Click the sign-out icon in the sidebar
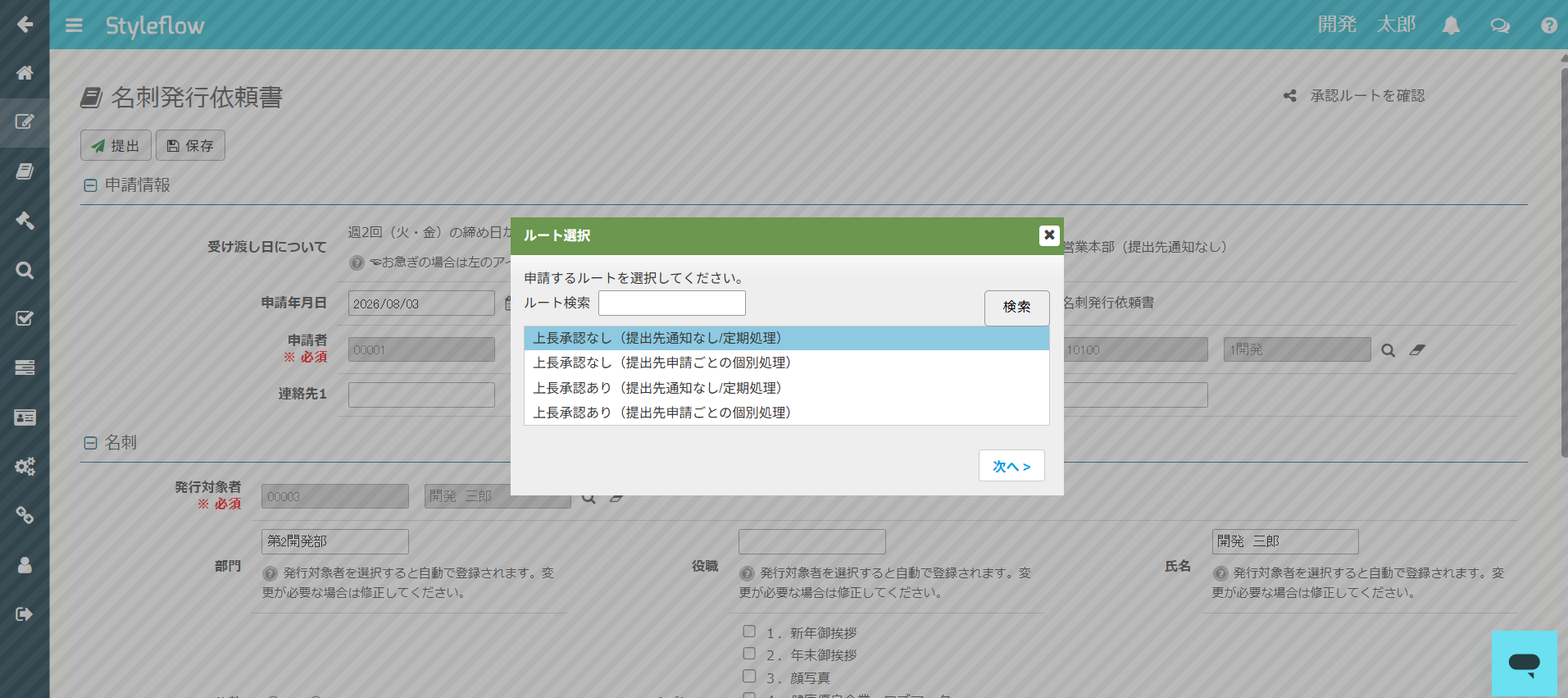Image resolution: width=1568 pixels, height=698 pixels. [x=25, y=614]
